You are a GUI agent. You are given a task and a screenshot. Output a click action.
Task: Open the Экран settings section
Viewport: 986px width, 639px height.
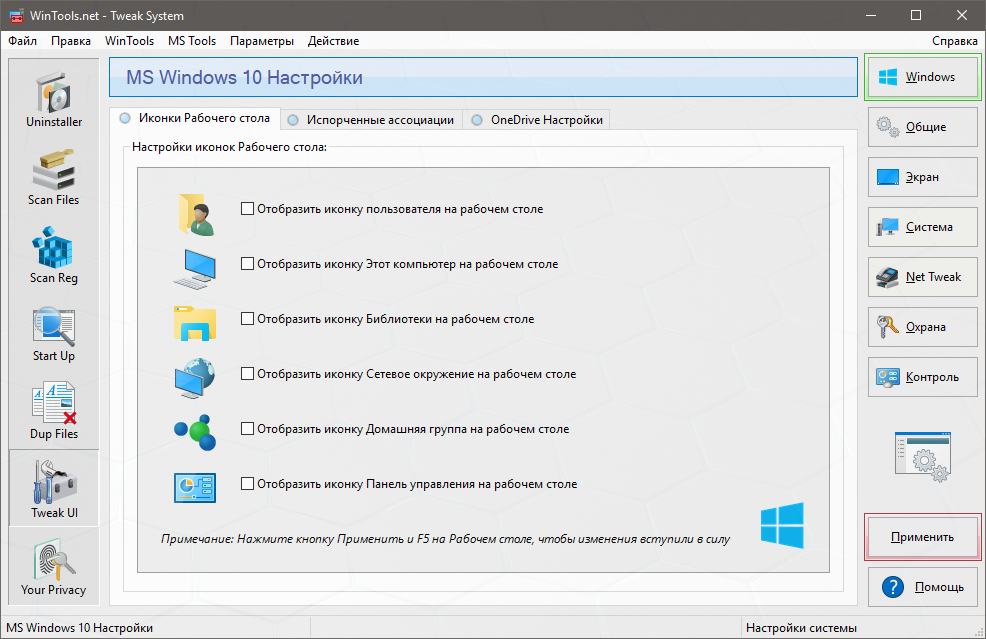coord(922,177)
